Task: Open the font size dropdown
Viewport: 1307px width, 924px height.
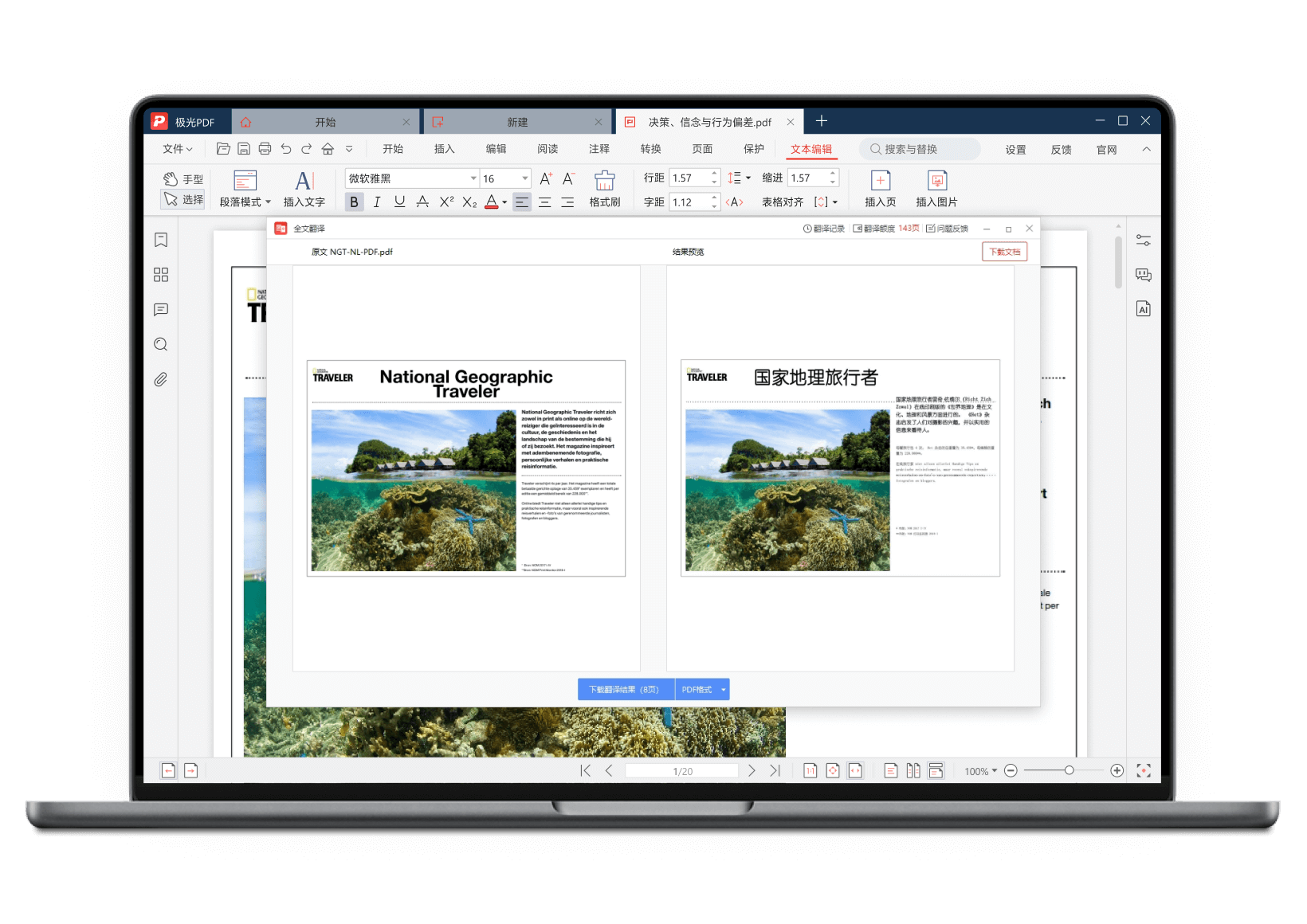Action: tap(524, 178)
